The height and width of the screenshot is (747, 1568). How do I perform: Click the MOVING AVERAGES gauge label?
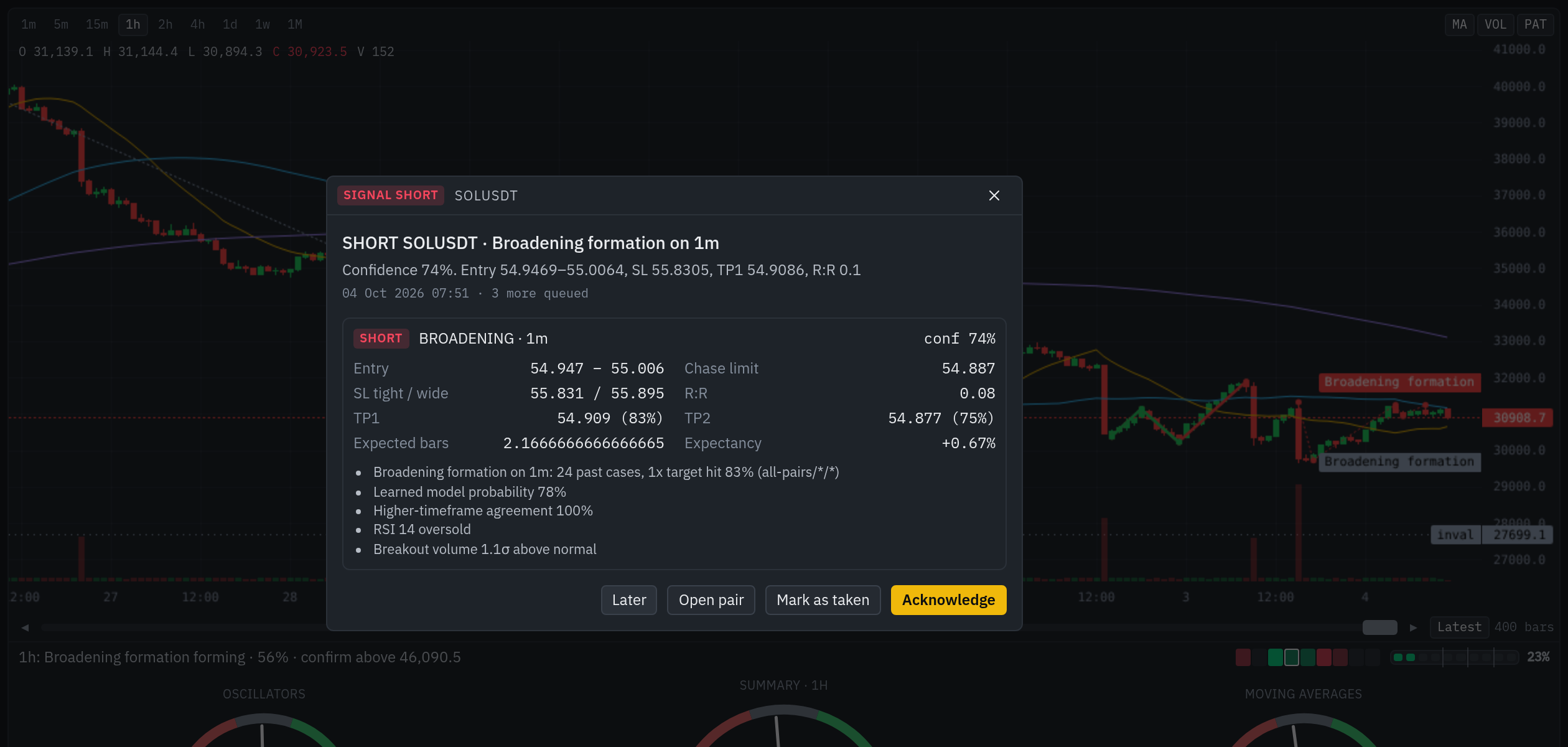(1304, 694)
